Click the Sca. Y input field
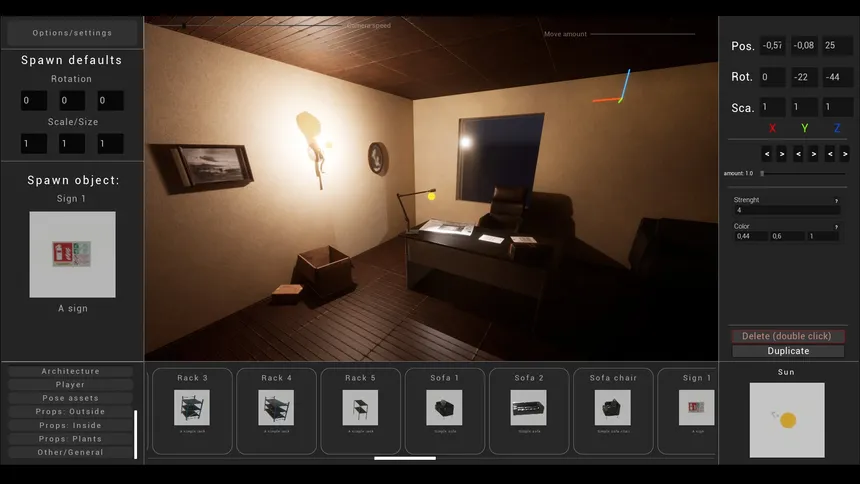The width and height of the screenshot is (860, 484). tap(804, 107)
